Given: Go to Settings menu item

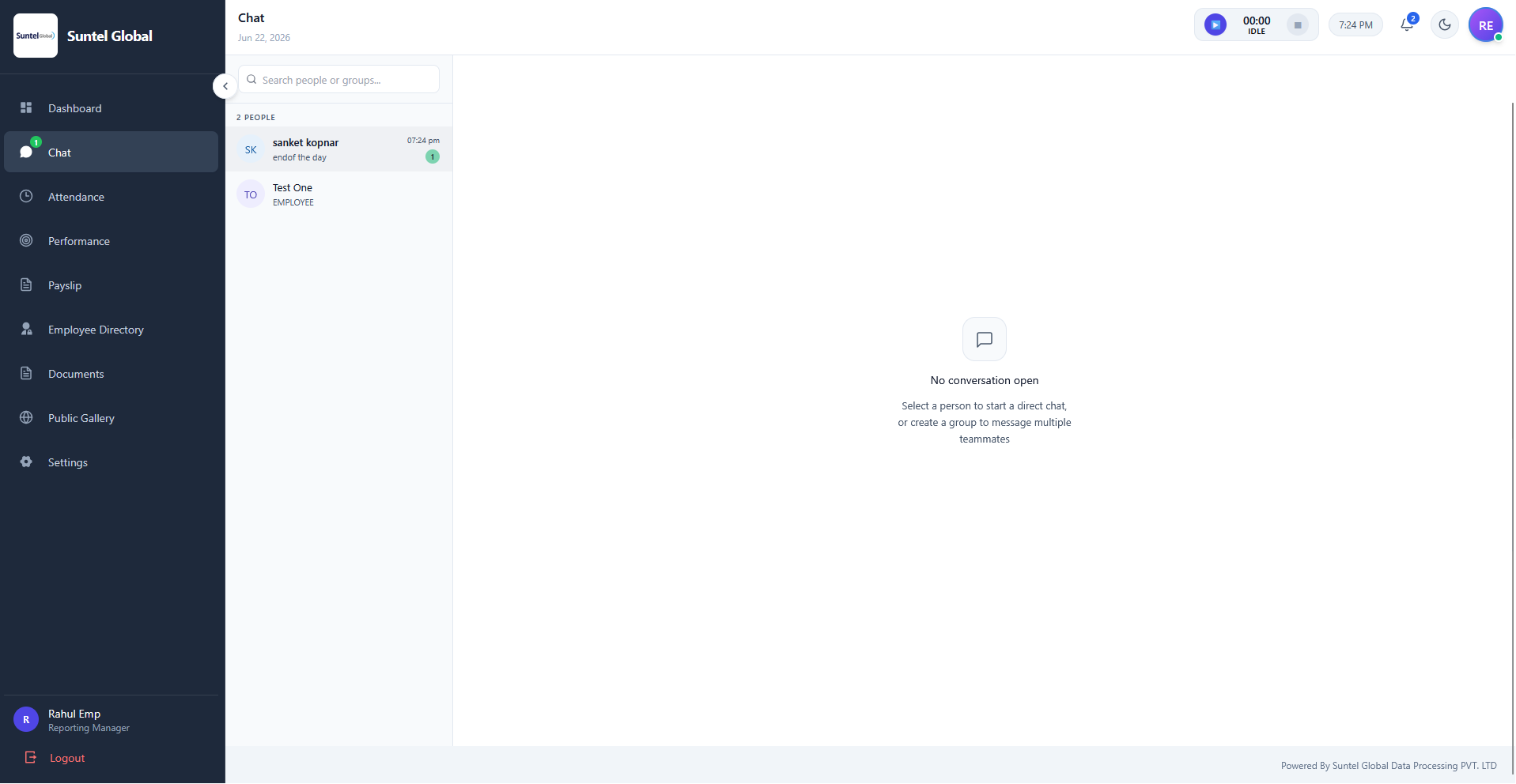Looking at the screenshot, I should point(111,462).
